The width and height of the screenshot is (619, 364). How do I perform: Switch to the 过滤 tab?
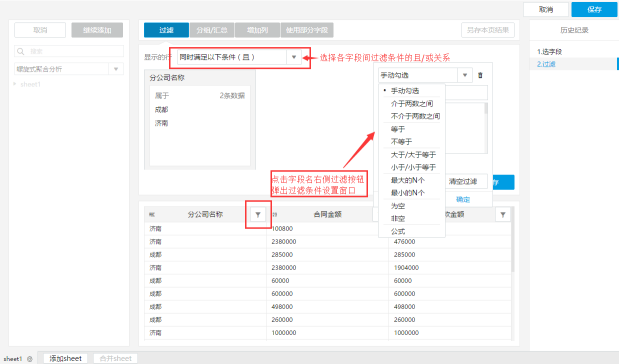[x=166, y=30]
